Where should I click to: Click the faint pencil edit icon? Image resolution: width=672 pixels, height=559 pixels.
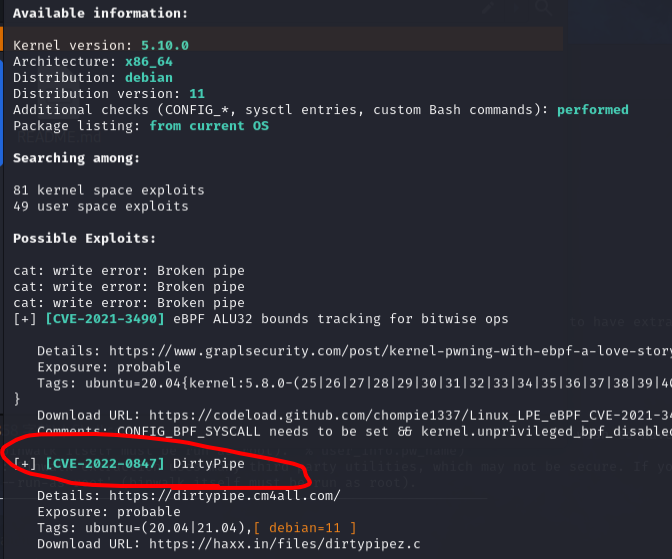point(488,7)
